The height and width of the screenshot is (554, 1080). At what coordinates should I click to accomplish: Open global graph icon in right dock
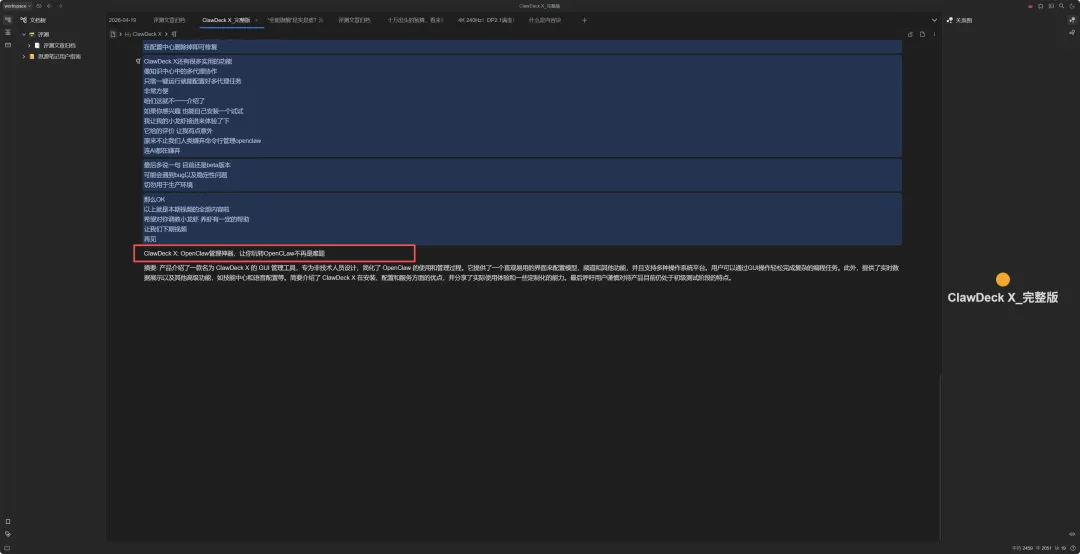(1072, 32)
